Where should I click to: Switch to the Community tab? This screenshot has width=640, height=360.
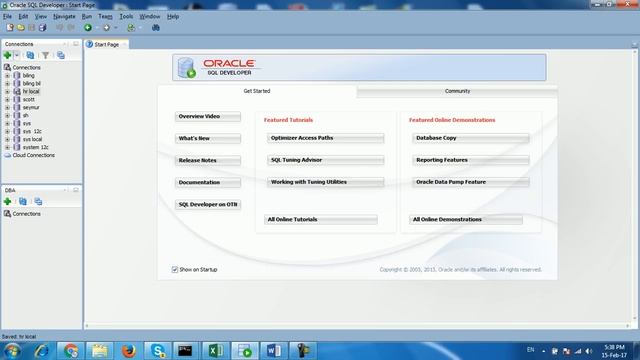[457, 91]
